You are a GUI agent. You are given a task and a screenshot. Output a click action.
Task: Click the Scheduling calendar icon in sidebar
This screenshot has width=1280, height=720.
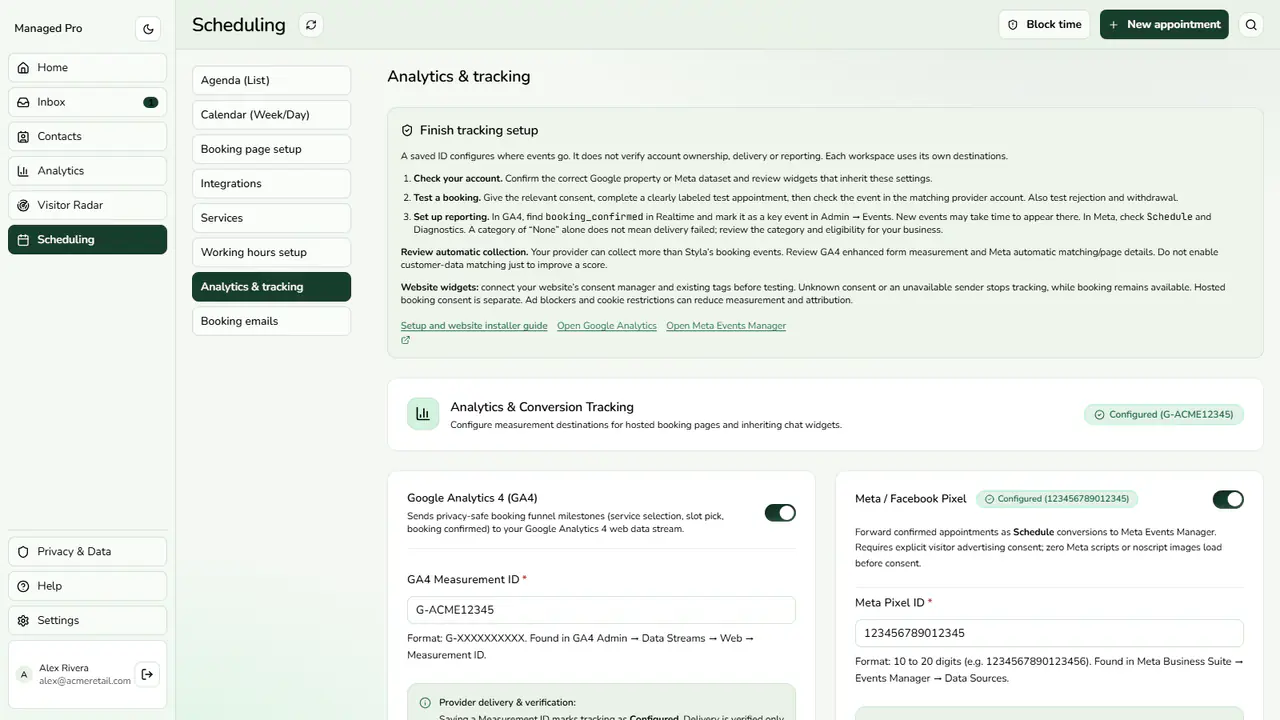24,240
